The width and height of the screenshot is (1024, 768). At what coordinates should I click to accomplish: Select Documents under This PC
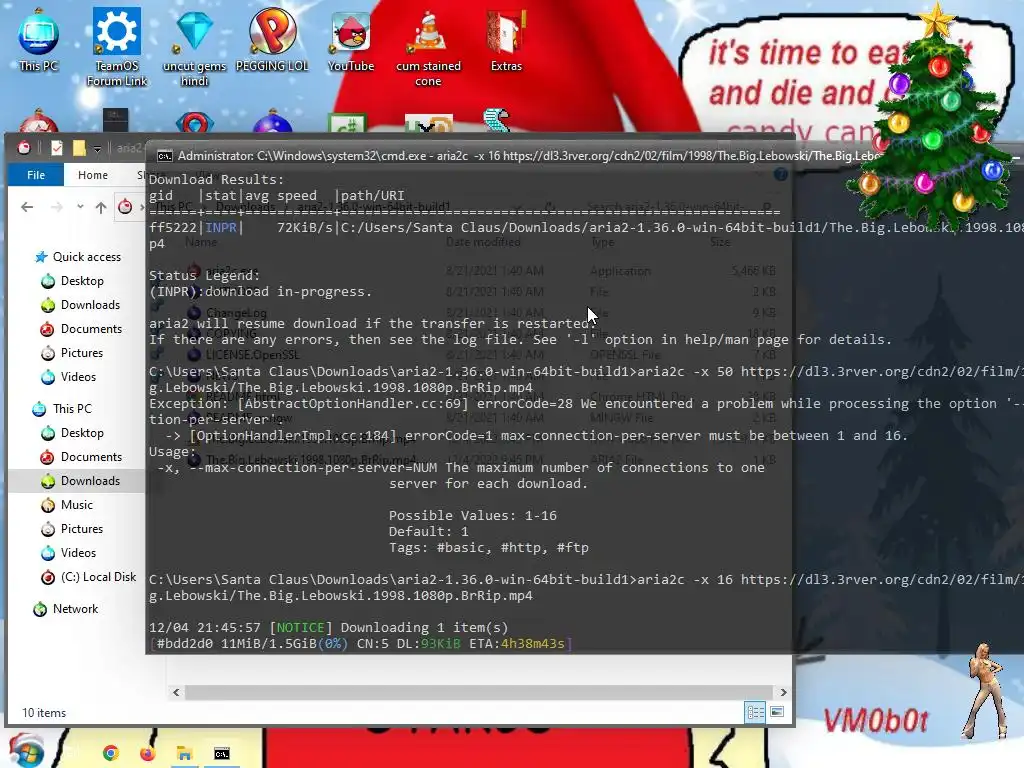click(82, 457)
